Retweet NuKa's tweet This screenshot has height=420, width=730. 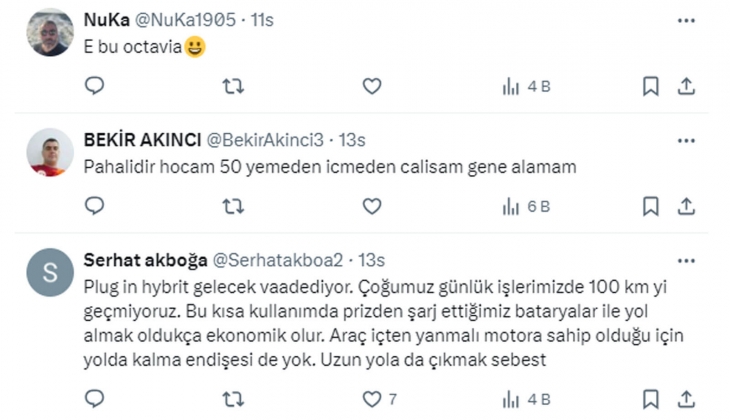[x=232, y=87]
